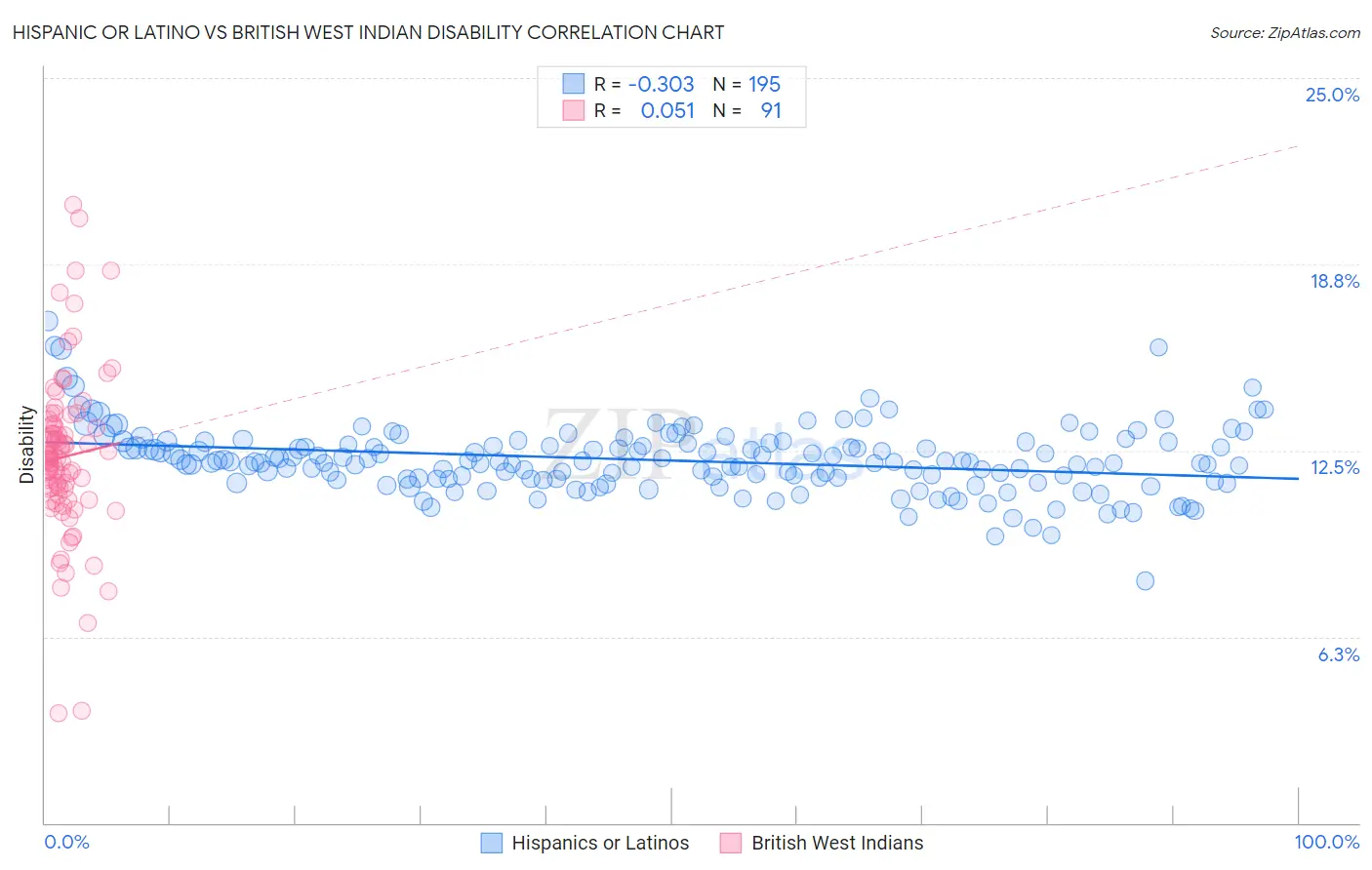Image resolution: width=1372 pixels, height=870 pixels.
Task: Click the N = 91 value
Action: coord(747,110)
